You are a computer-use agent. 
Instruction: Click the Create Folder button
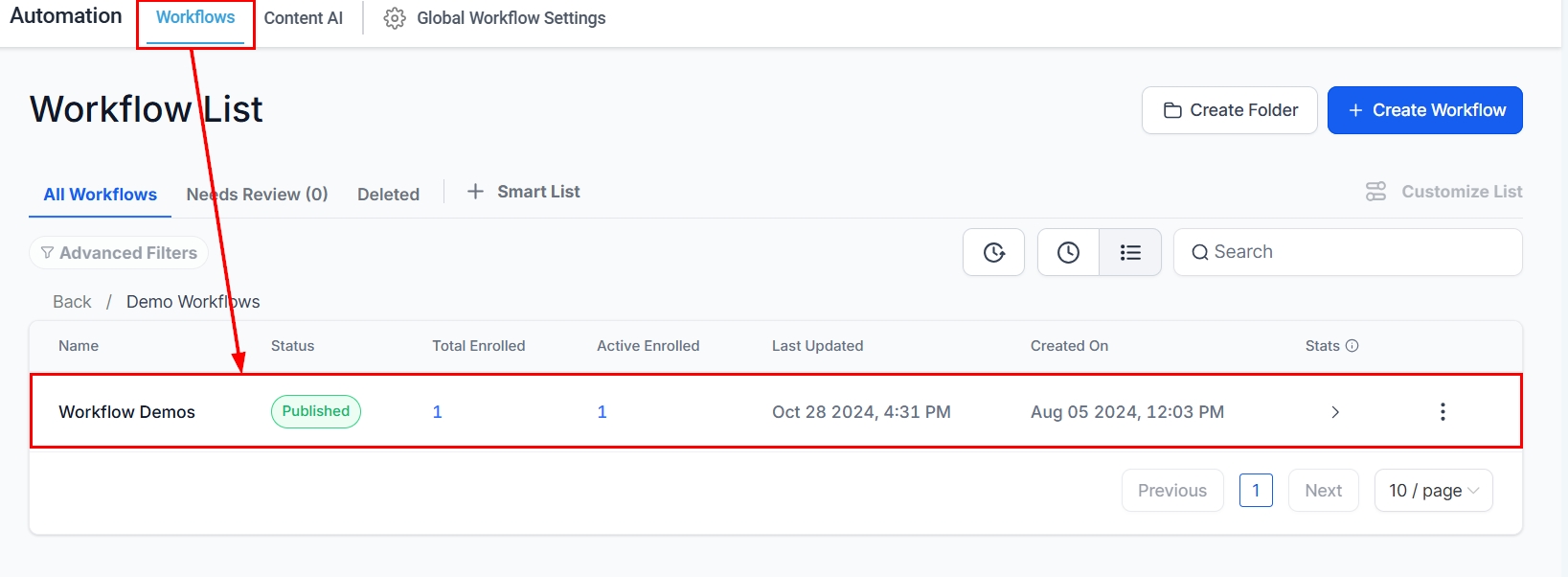pos(1229,110)
